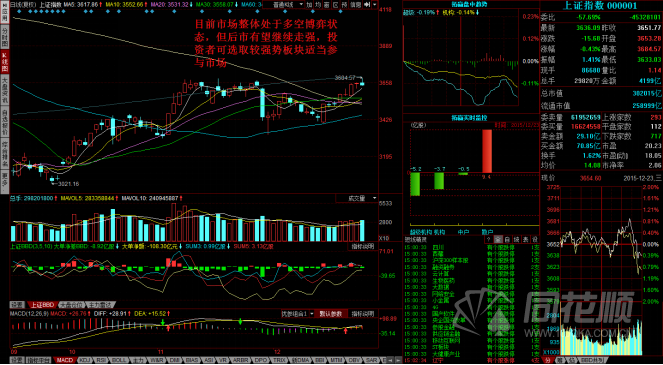This screenshot has width=663, height=365.
Task: Click the speaker arrow icon in chart toolbar
Action: [x=367, y=5]
